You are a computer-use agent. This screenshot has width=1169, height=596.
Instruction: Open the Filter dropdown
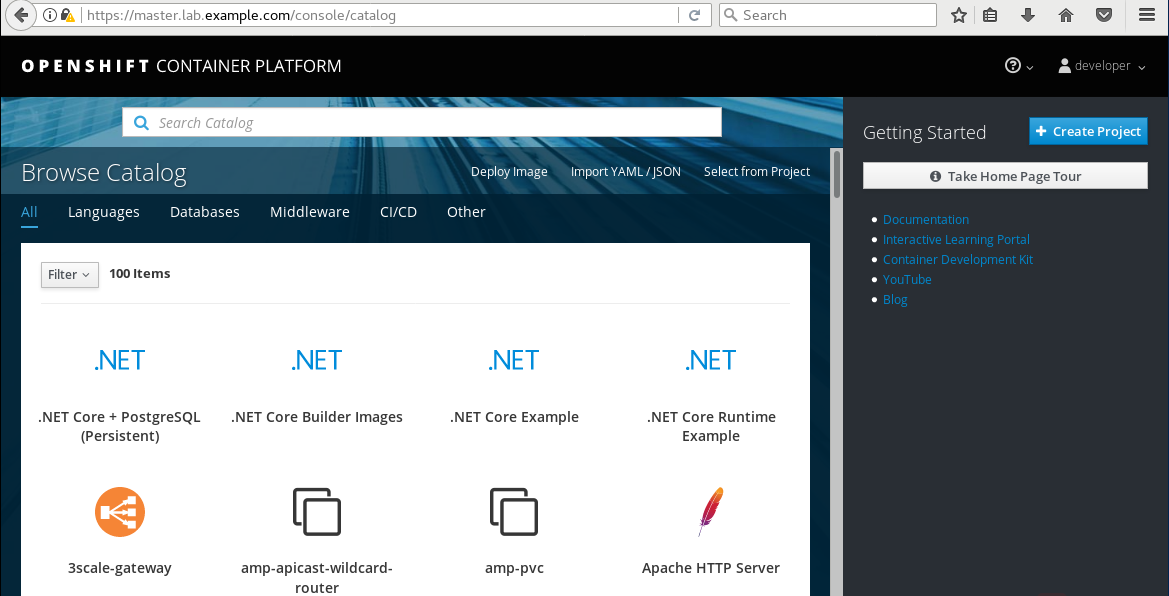click(69, 275)
